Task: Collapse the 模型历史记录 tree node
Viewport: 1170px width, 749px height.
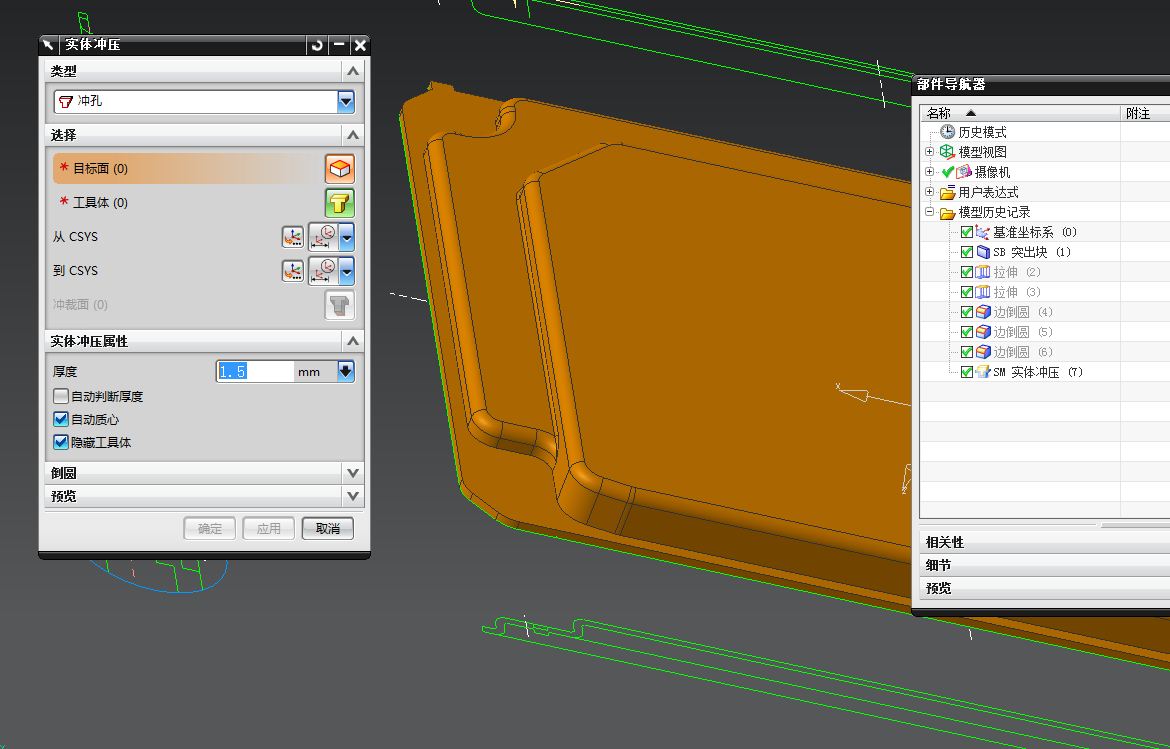Action: pyautogui.click(x=929, y=212)
